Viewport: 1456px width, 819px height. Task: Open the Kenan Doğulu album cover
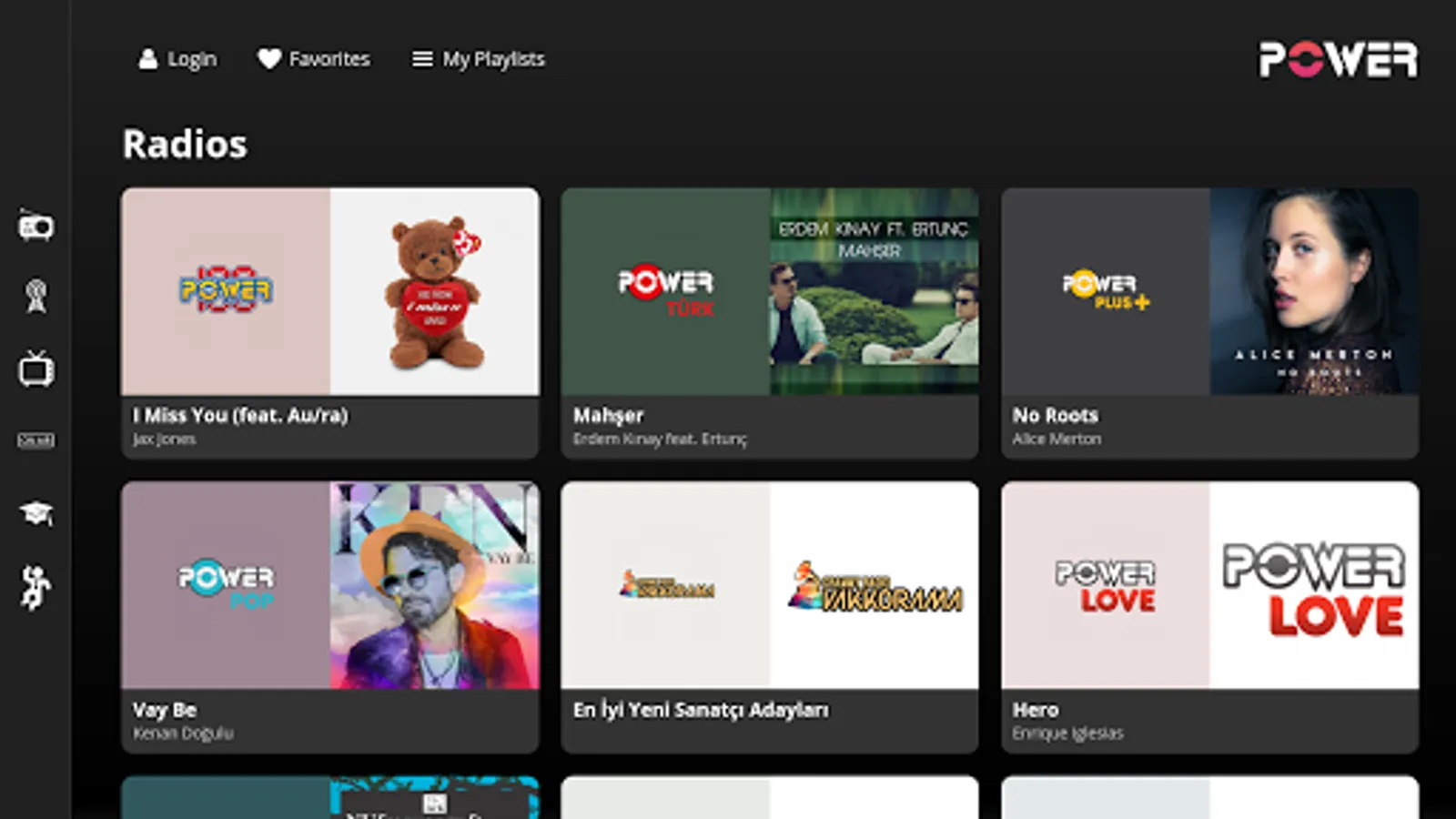[435, 585]
